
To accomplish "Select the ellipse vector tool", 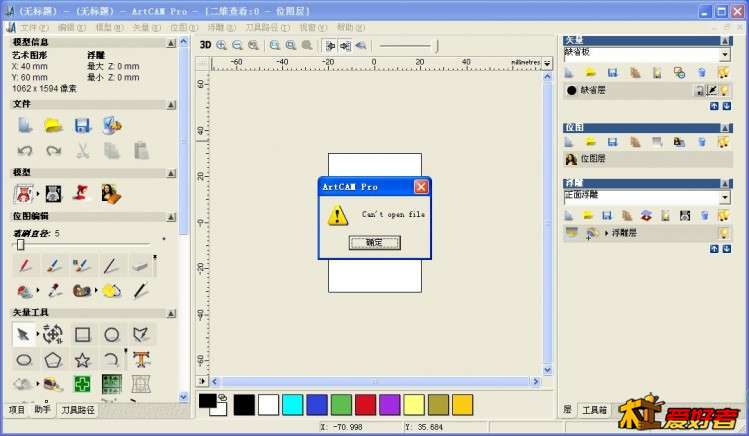I will pos(24,360).
